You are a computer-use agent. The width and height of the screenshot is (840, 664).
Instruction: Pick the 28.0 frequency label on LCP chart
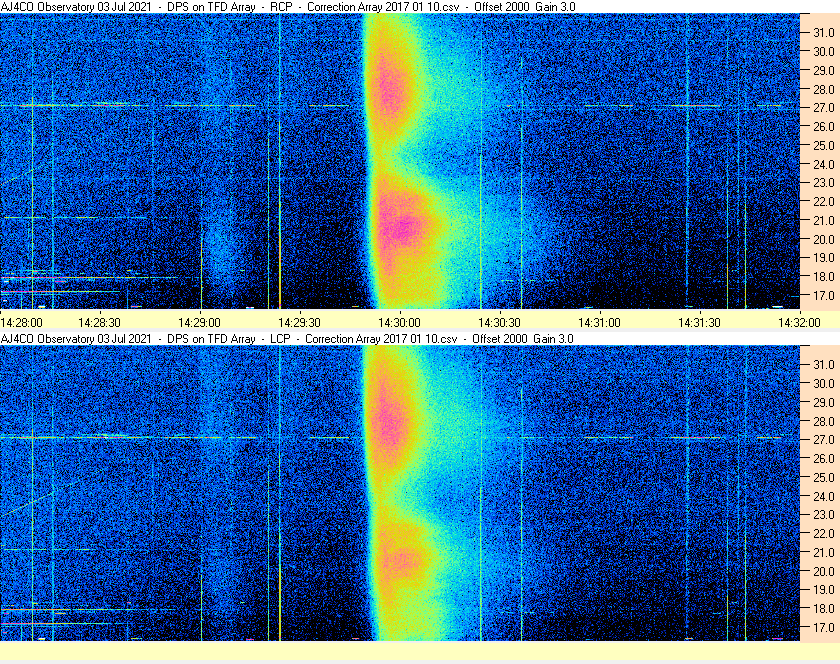[824, 422]
